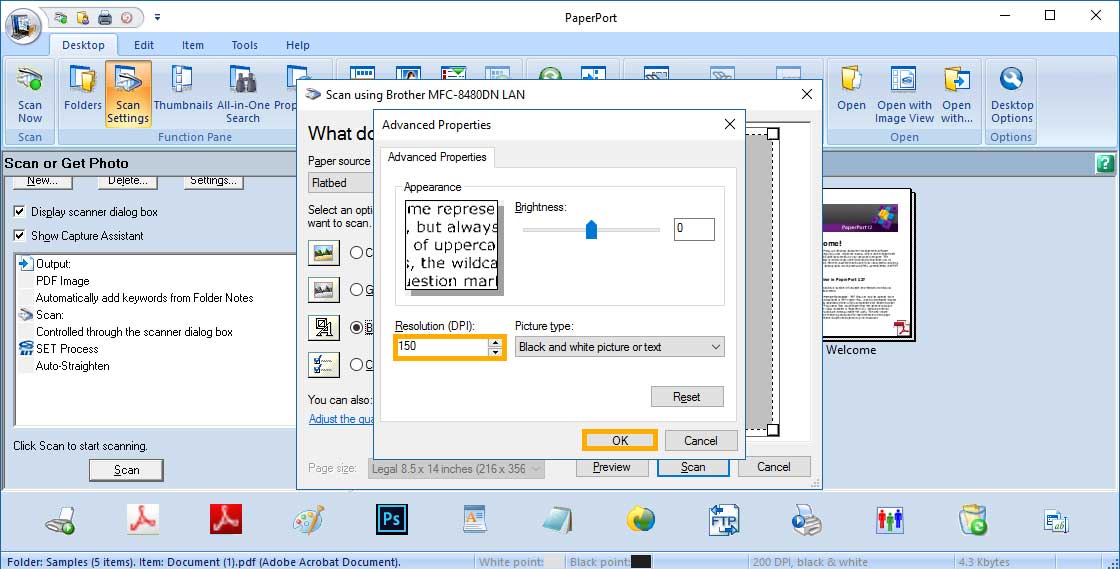Switch to the Desktop ribbon tab
The image size is (1120, 569).
coord(83,45)
